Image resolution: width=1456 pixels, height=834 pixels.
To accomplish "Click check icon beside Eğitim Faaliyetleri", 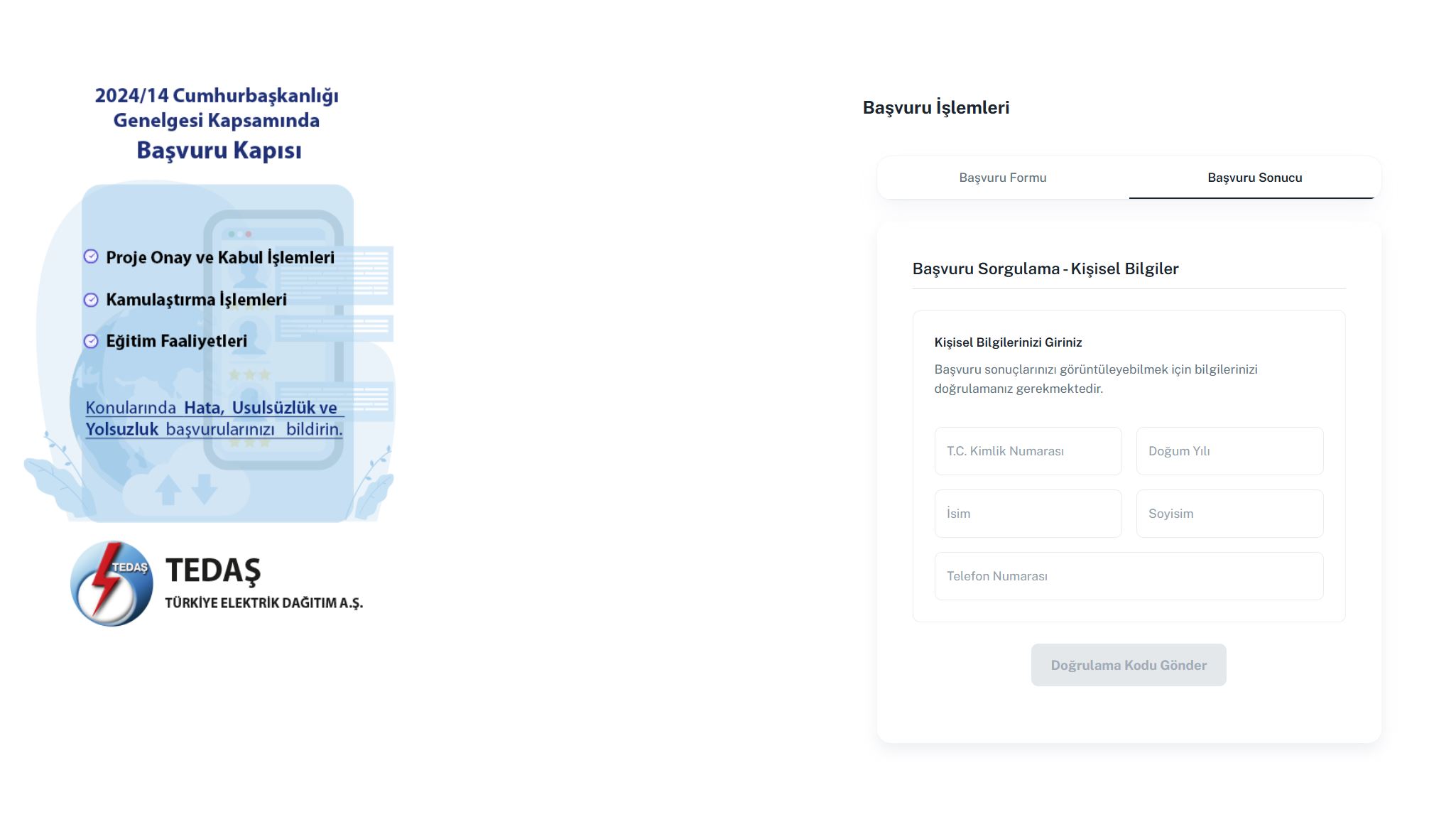I will pyautogui.click(x=91, y=341).
